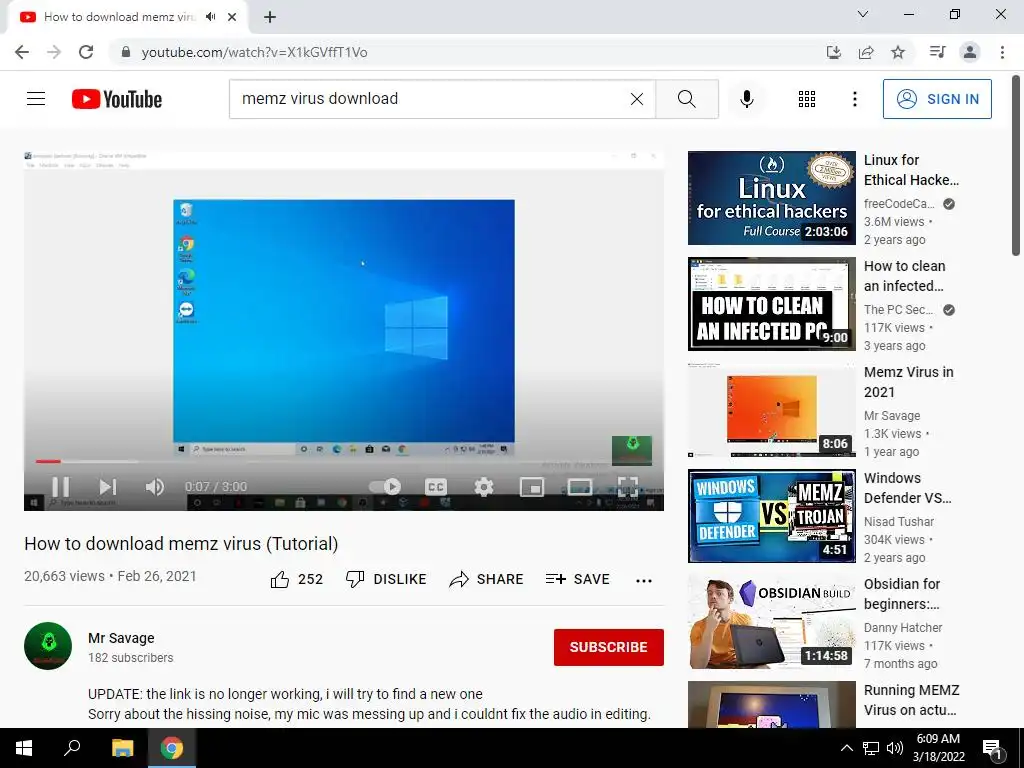1024x768 pixels.
Task: Open Memz Virus in 2021 thumbnail
Action: coord(771,409)
